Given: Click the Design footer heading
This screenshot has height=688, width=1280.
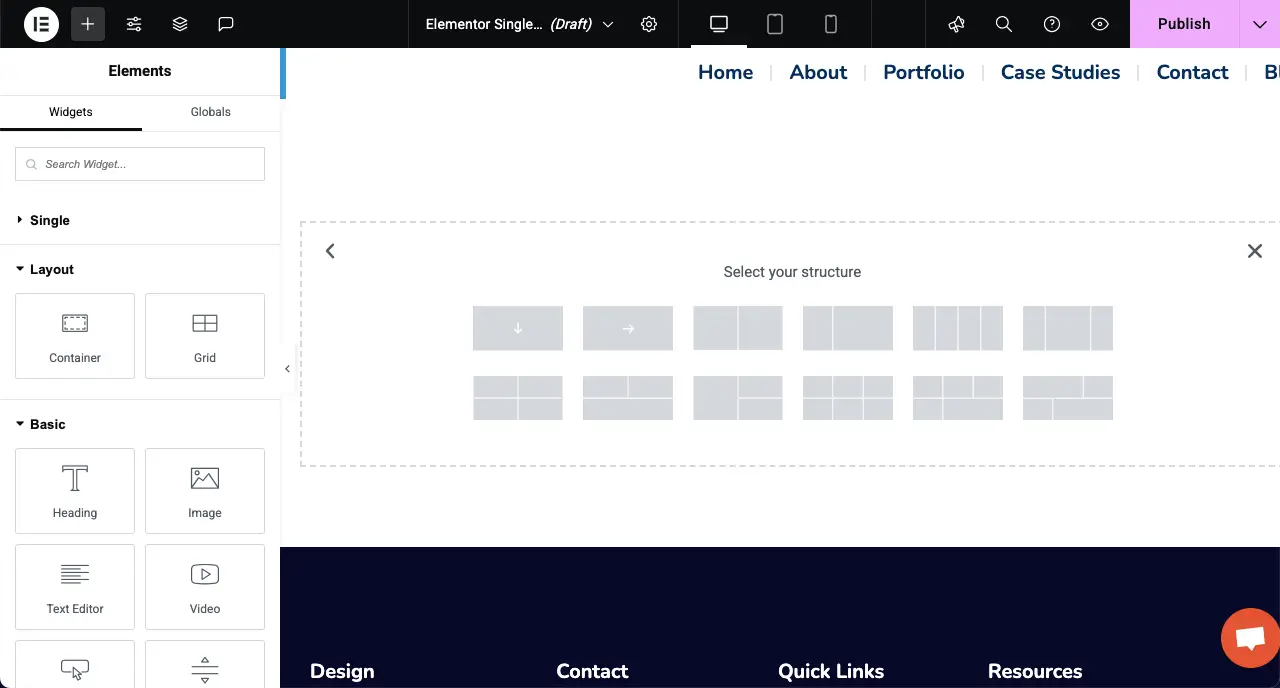Looking at the screenshot, I should click(x=342, y=671).
